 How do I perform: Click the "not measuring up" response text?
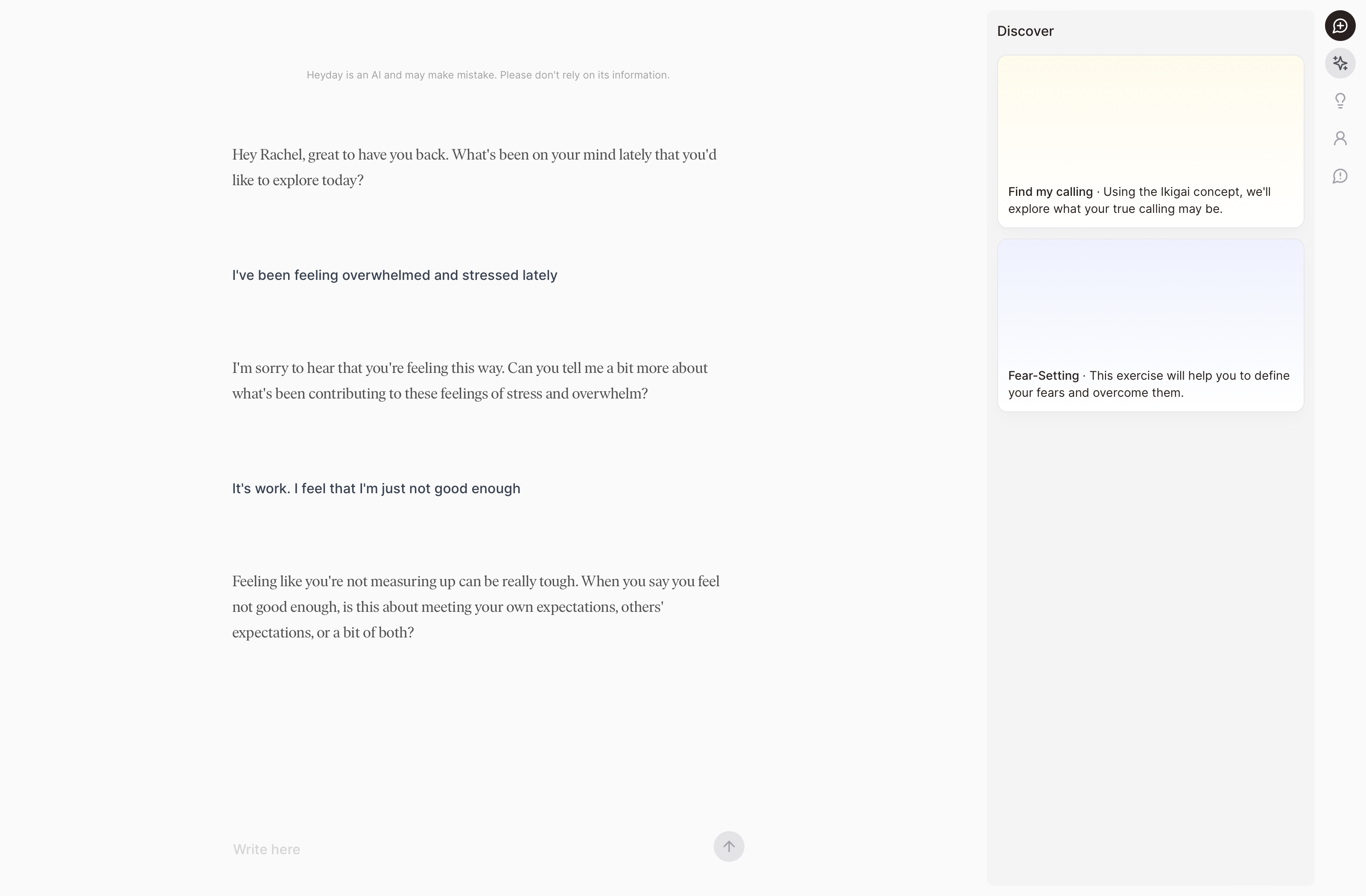(x=475, y=607)
